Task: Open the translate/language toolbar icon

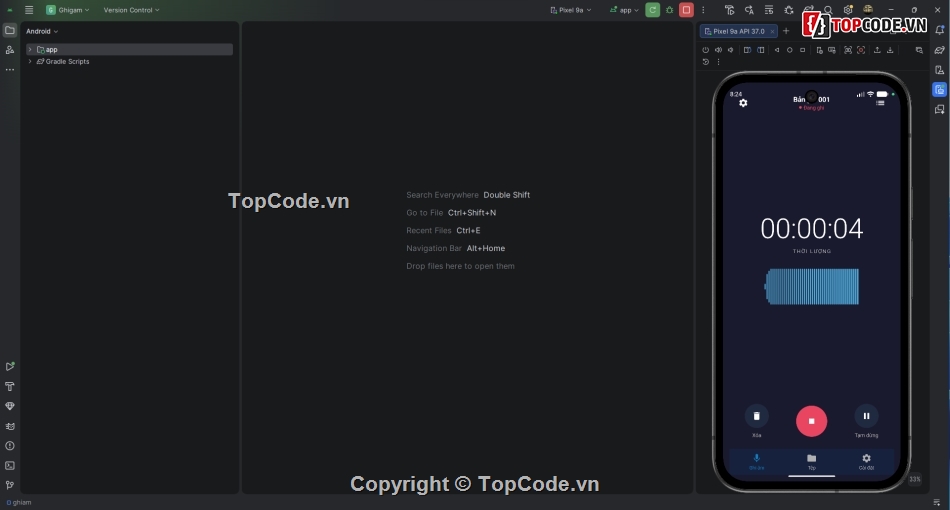Action: click(749, 10)
